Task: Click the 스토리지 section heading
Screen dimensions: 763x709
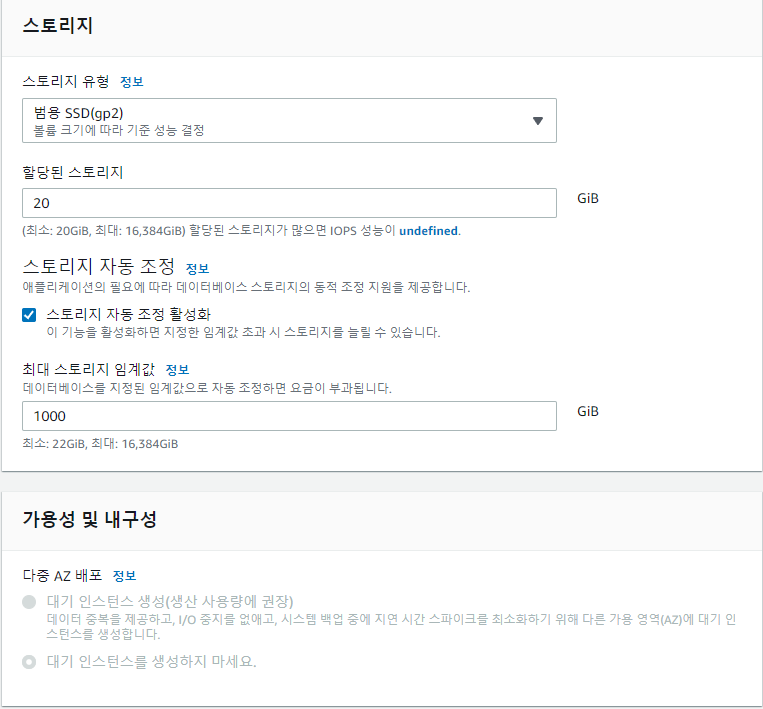Action: point(58,25)
